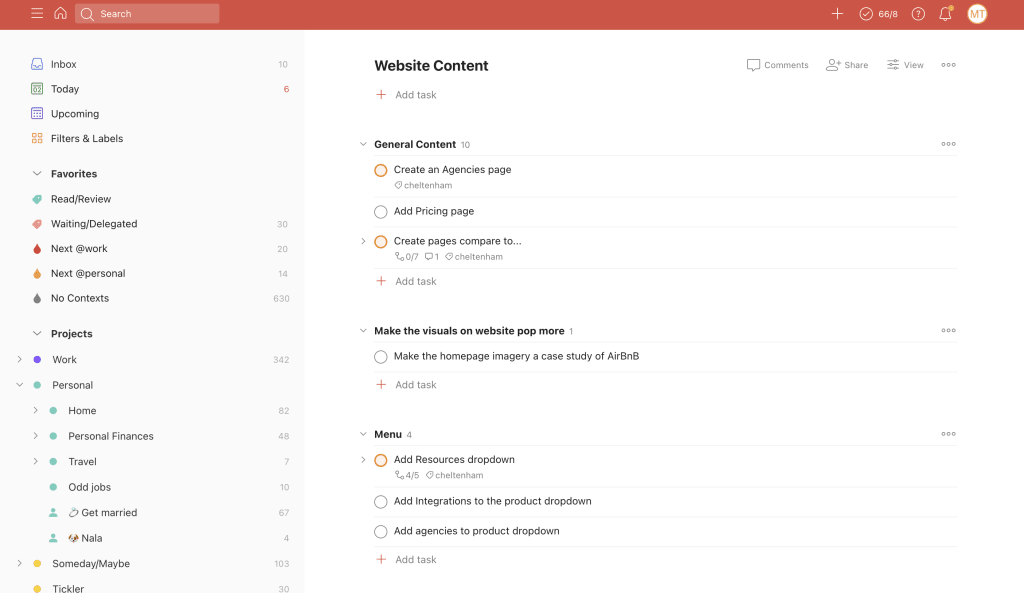
Task: Focus the Search field
Action: click(x=147, y=14)
